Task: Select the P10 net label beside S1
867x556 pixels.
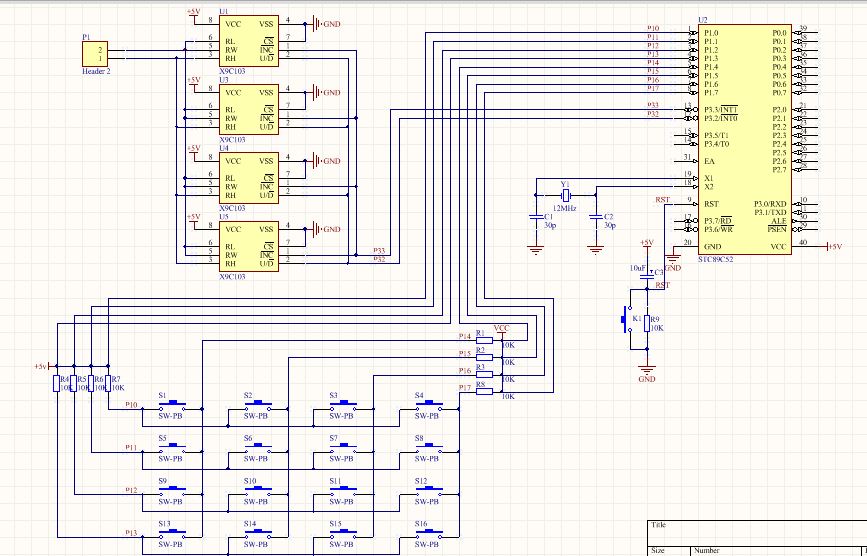Action: point(132,405)
